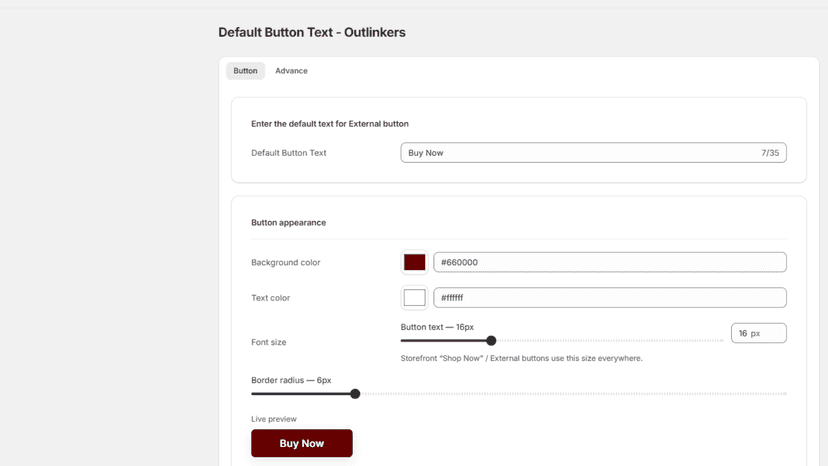This screenshot has height=466, width=828.
Task: Open the Advance tab
Action: click(x=291, y=71)
